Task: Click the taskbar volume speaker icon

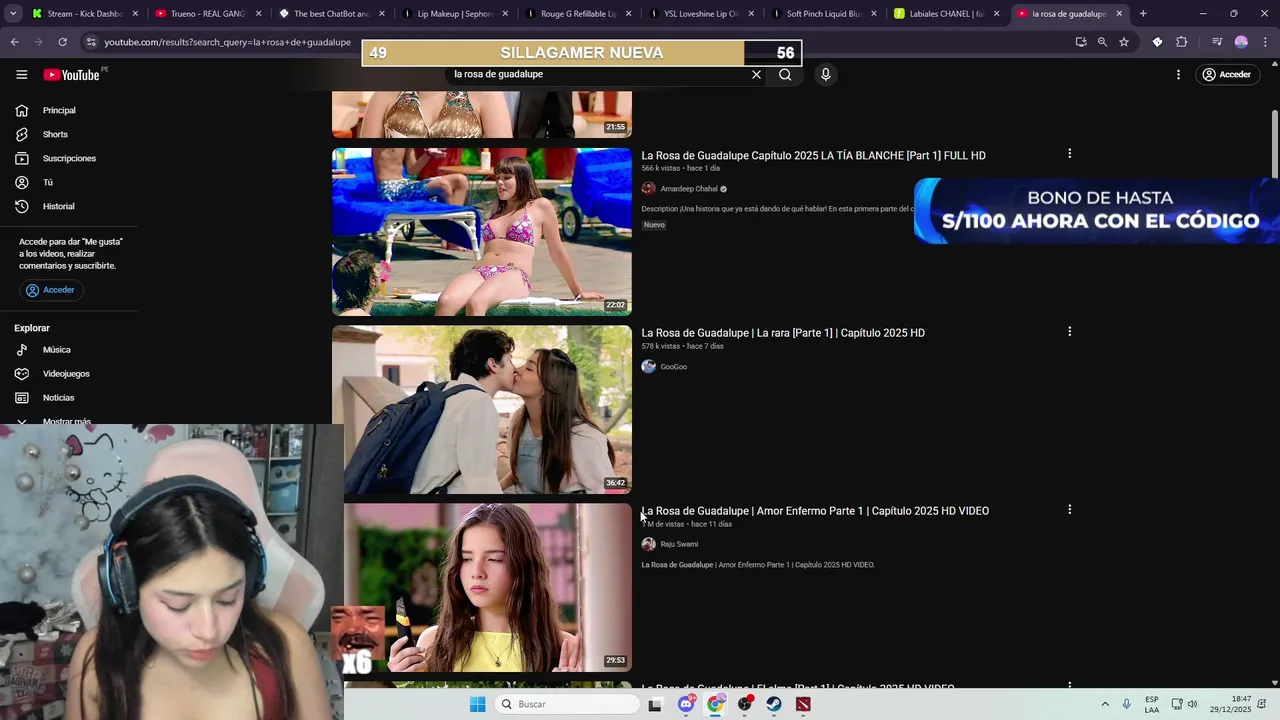Action: [x=1192, y=704]
